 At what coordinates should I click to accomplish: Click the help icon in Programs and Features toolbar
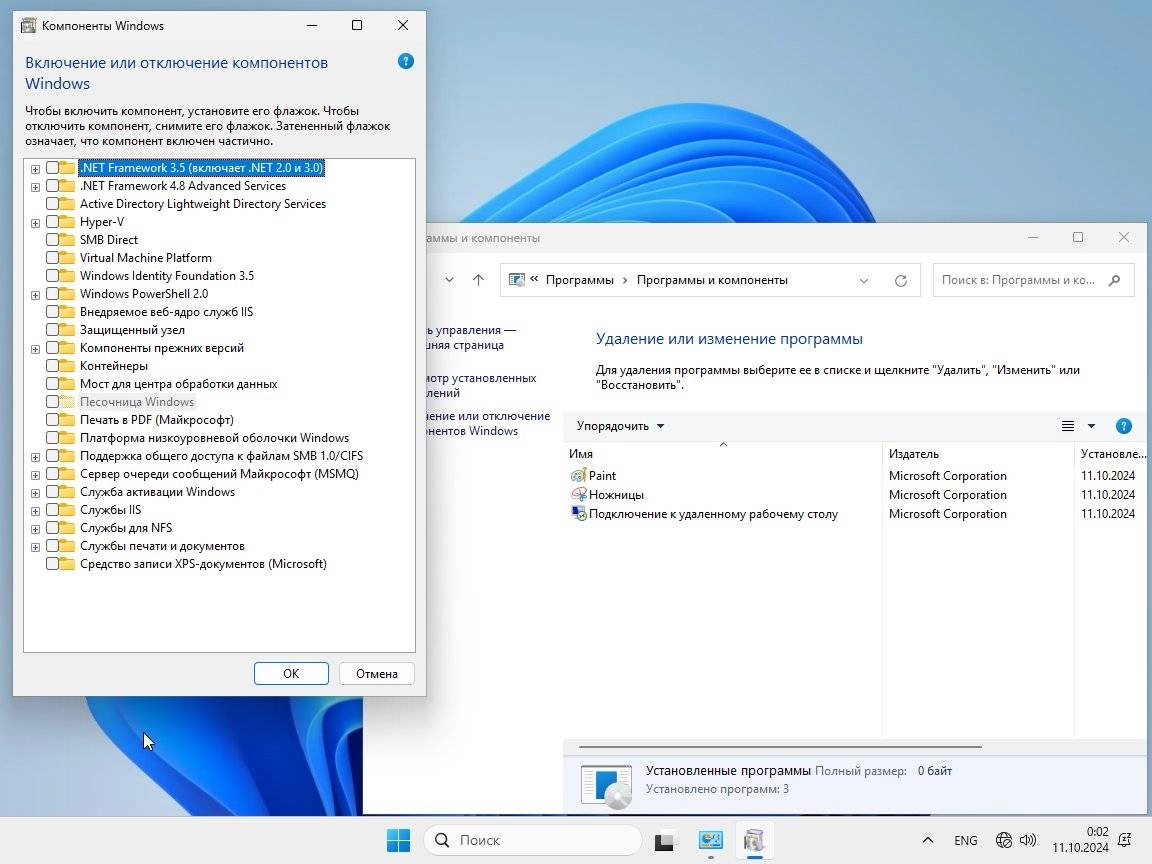click(x=1123, y=426)
